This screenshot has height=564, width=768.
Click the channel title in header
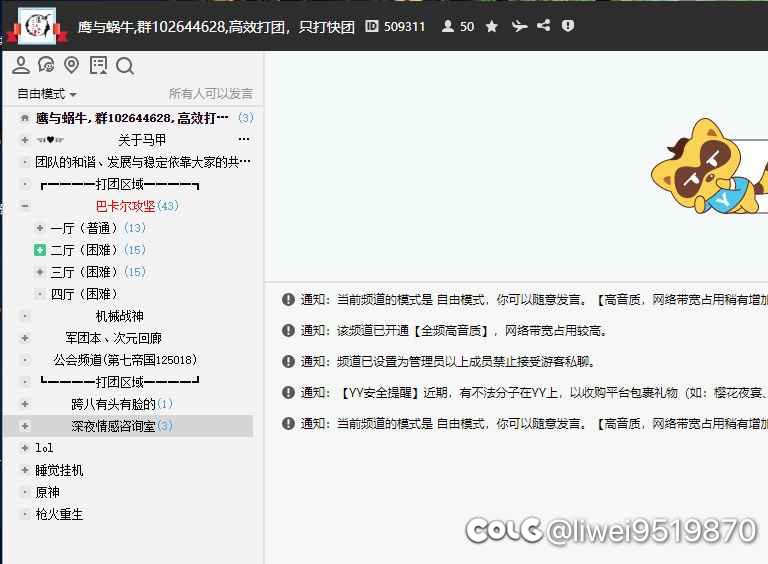tap(216, 26)
